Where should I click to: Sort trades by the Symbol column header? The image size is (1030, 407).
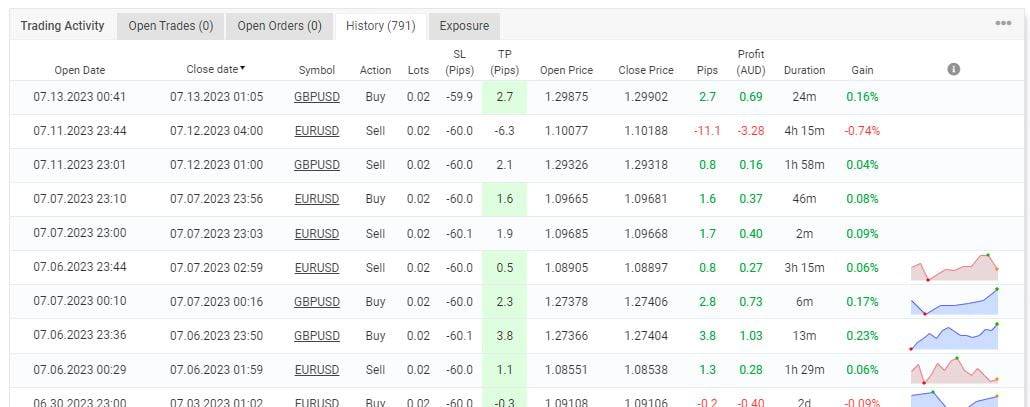[x=316, y=70]
